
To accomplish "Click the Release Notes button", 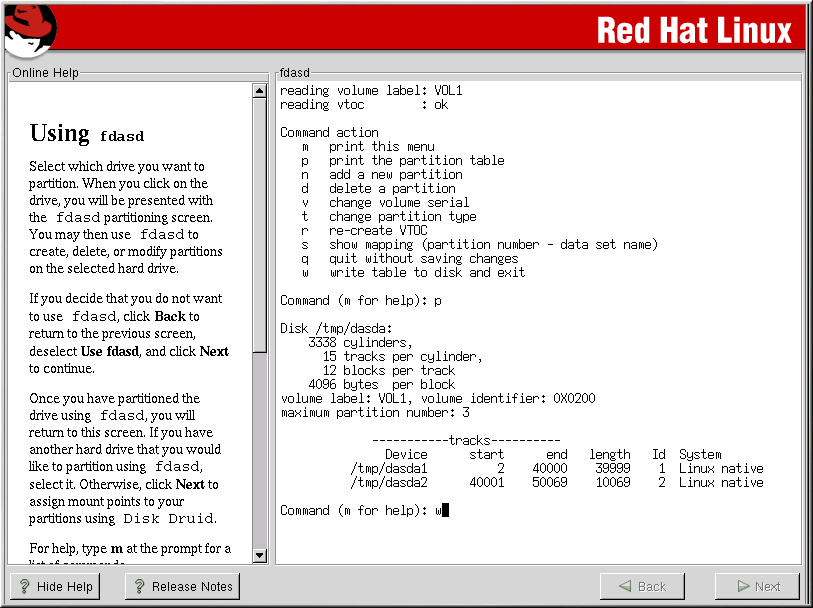I will (181, 586).
